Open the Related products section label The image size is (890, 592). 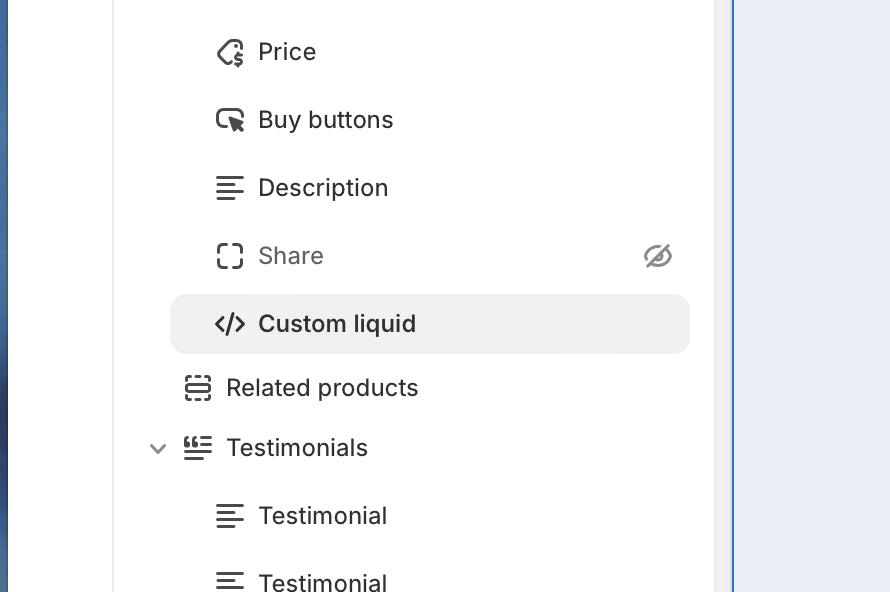click(322, 388)
